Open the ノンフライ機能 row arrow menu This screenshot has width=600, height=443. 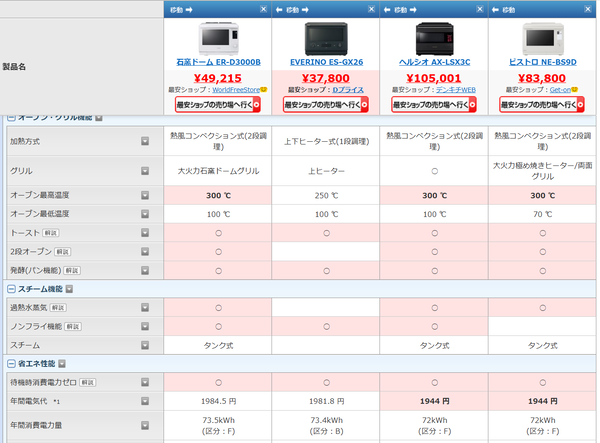click(x=145, y=326)
